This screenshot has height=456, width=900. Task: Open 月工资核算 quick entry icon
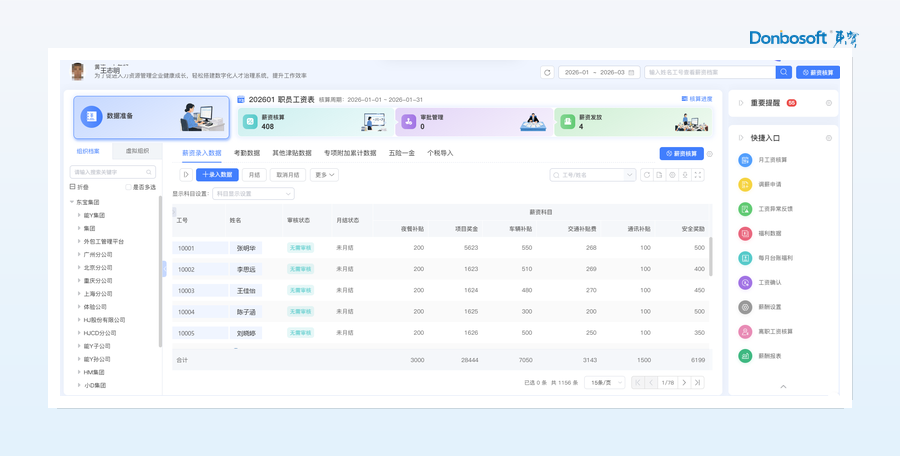coord(745,160)
